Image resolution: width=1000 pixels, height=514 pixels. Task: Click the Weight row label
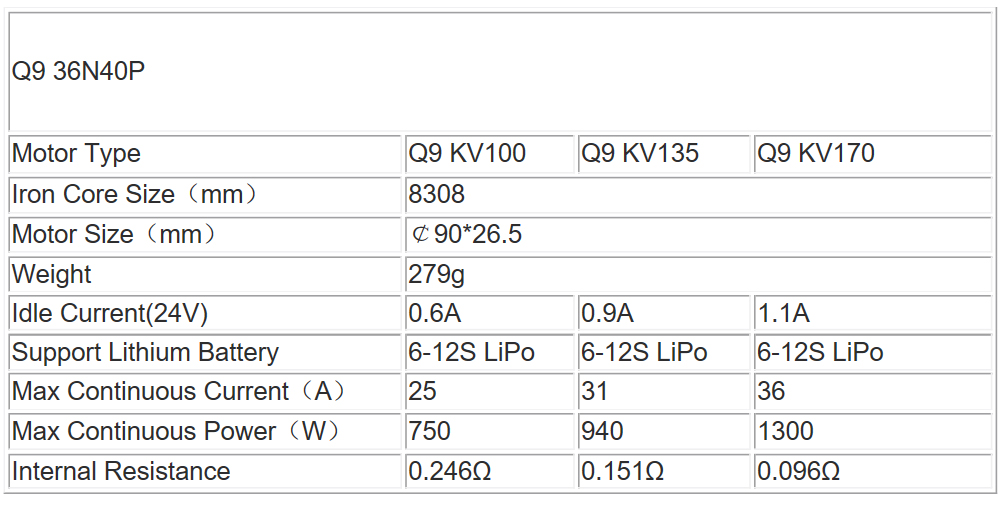51,274
